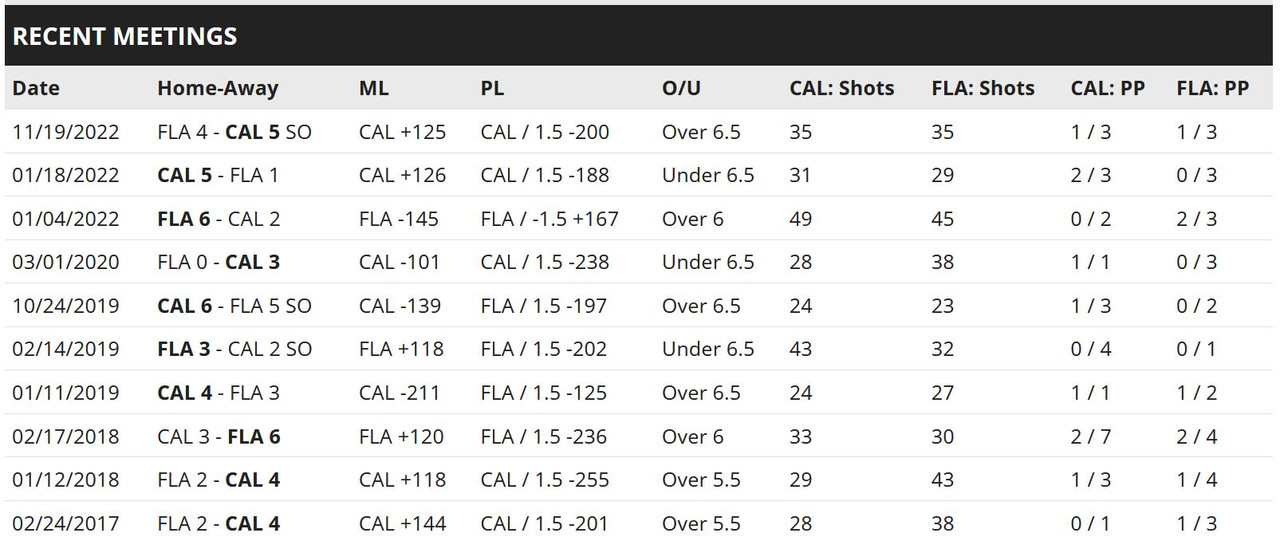Select the CAL: PP column header
The image size is (1280, 542).
pyautogui.click(x=1108, y=88)
